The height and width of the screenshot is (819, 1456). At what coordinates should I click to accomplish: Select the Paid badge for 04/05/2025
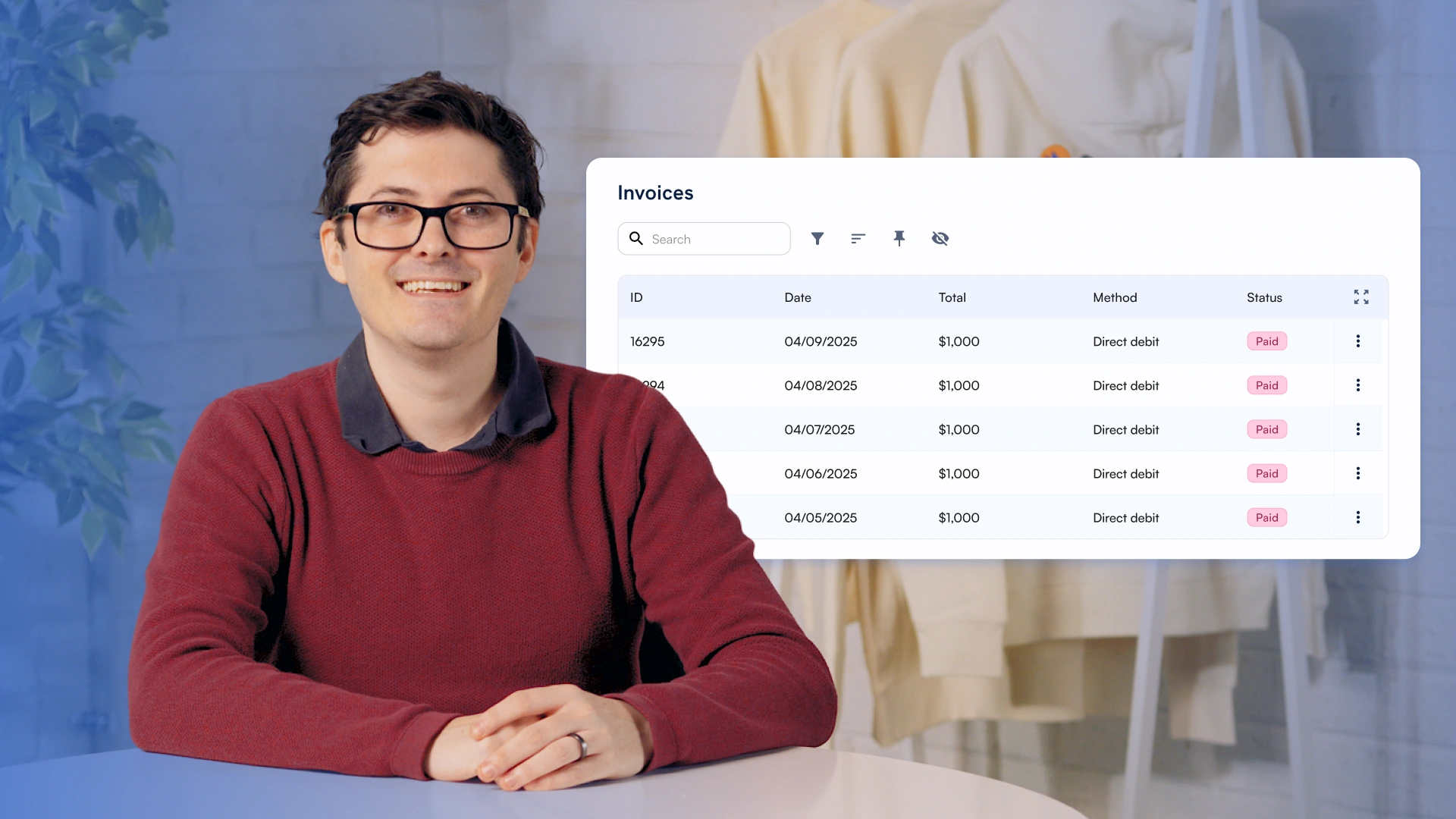[1266, 517]
